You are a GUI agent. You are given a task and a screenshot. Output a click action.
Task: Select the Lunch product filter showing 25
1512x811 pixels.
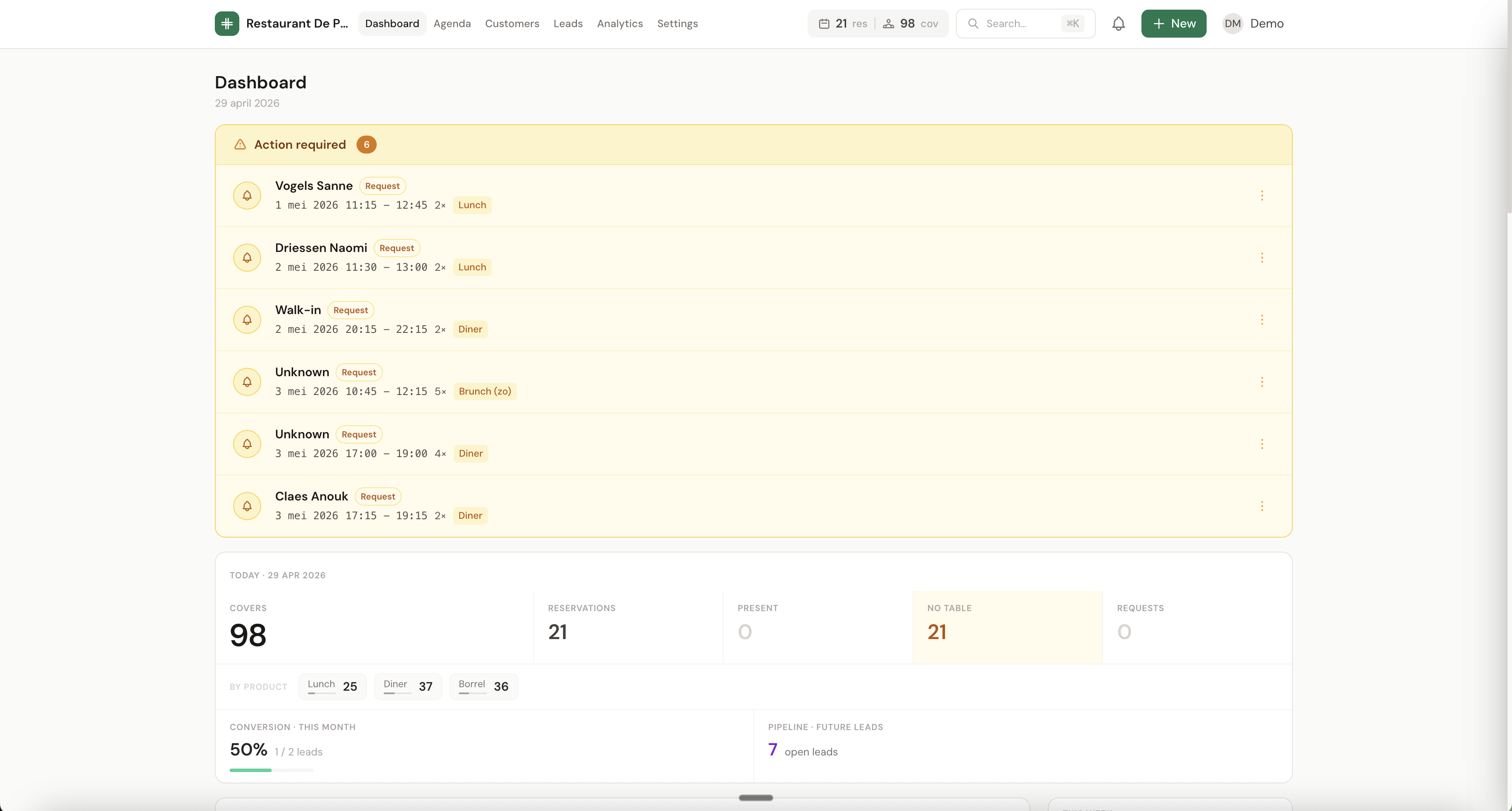click(332, 686)
